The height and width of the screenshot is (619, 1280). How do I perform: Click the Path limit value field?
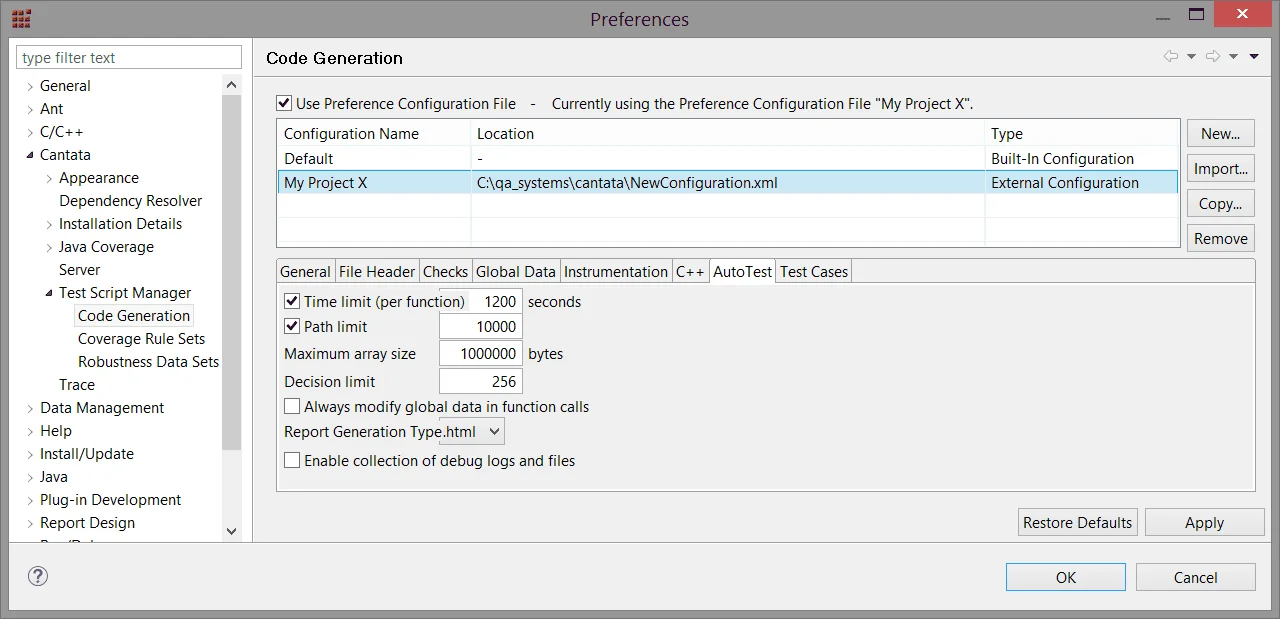(x=481, y=326)
